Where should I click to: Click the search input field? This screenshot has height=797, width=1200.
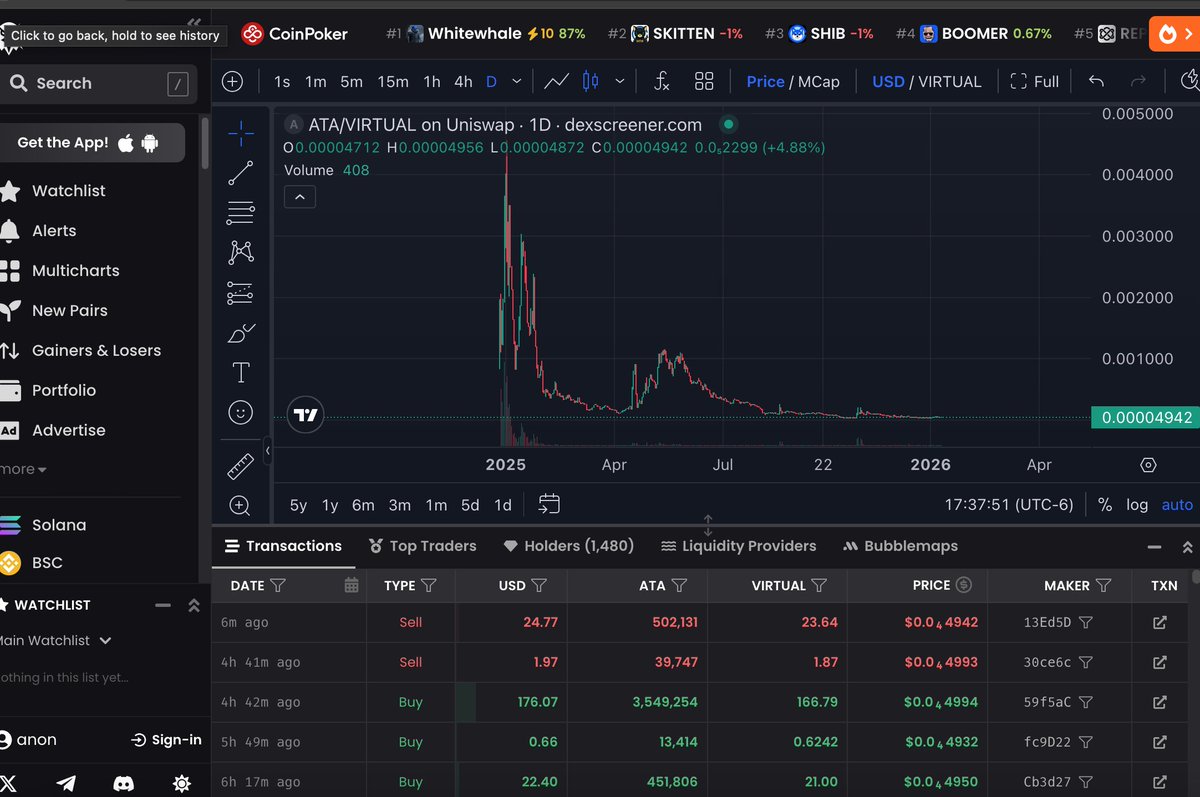point(98,83)
